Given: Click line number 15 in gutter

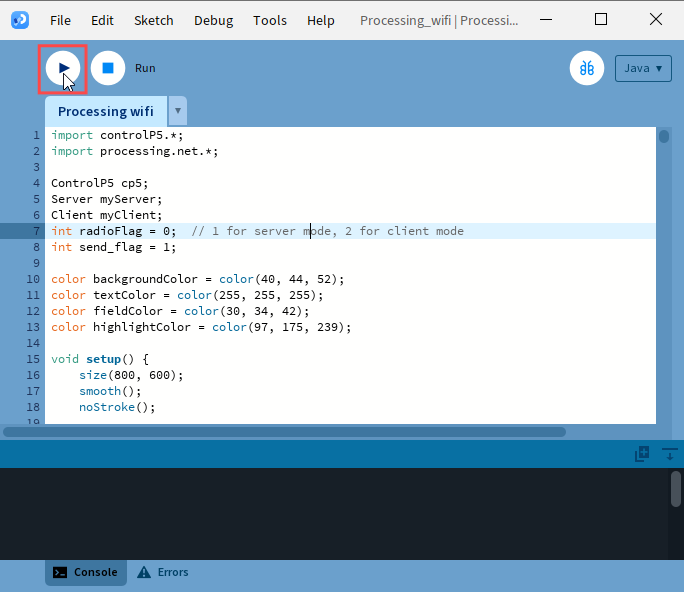Looking at the screenshot, I should point(33,359).
